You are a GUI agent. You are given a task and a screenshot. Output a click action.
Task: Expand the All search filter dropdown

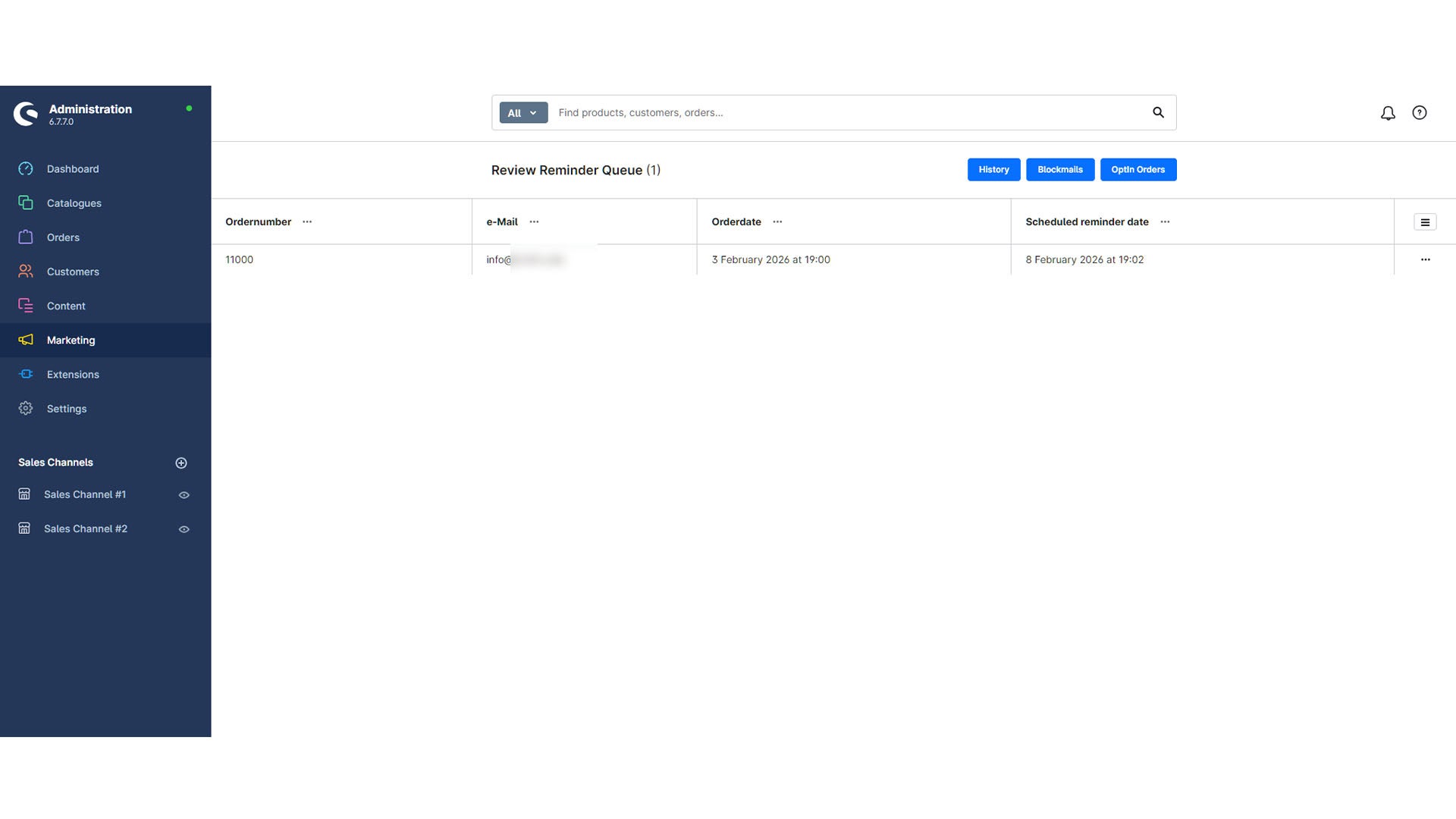[x=523, y=112]
